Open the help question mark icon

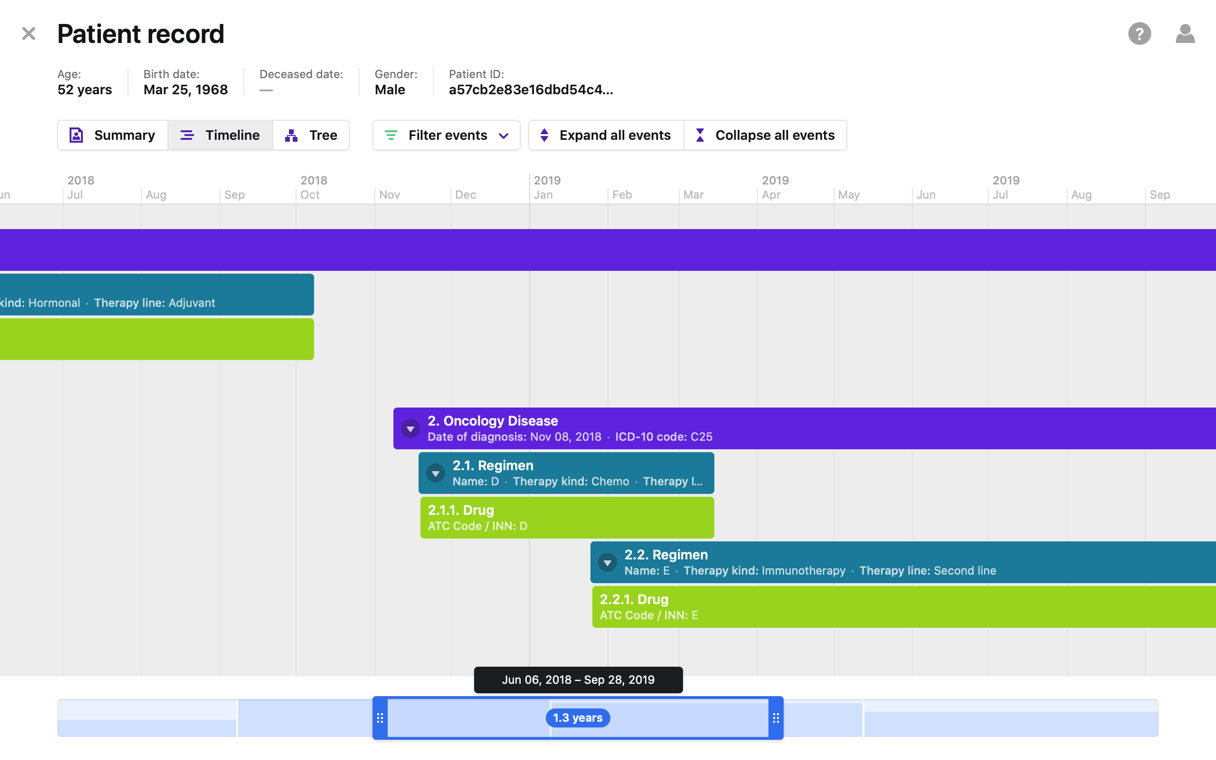pos(1139,34)
